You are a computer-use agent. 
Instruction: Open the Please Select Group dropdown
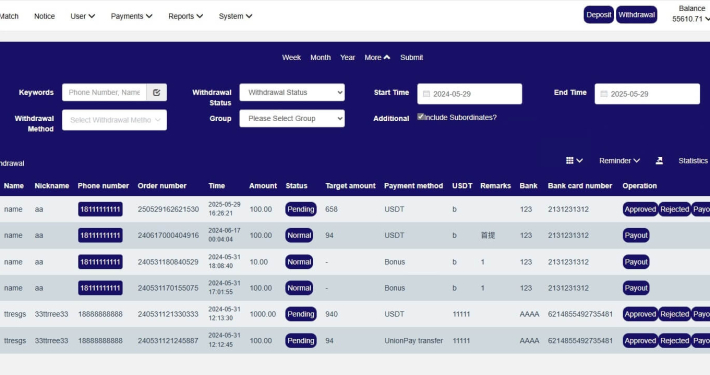point(292,119)
